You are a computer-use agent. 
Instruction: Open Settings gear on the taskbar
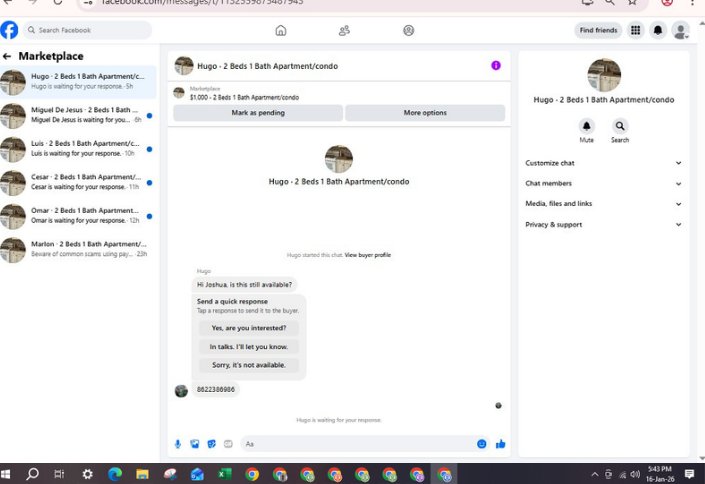click(87, 474)
